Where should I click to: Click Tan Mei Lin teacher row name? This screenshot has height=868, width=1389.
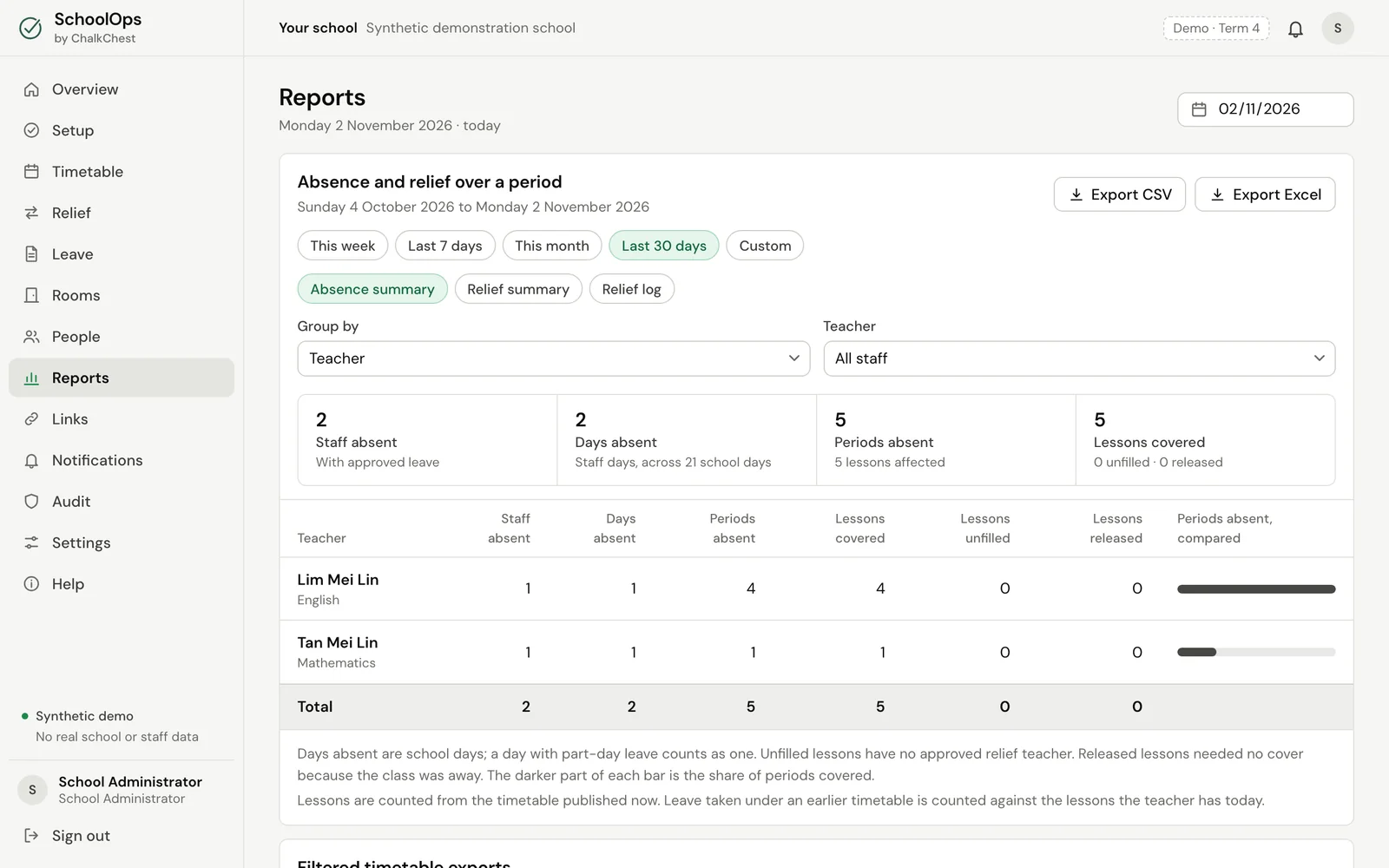pos(338,643)
